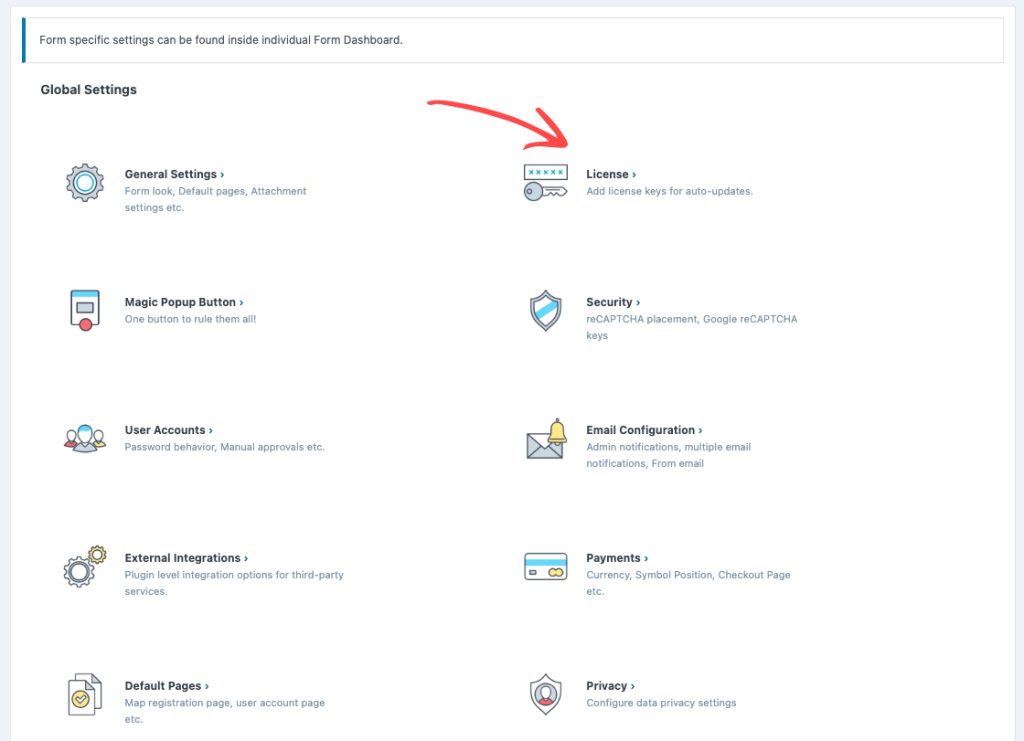
Task: Open the Default Pages link
Action: pos(166,686)
